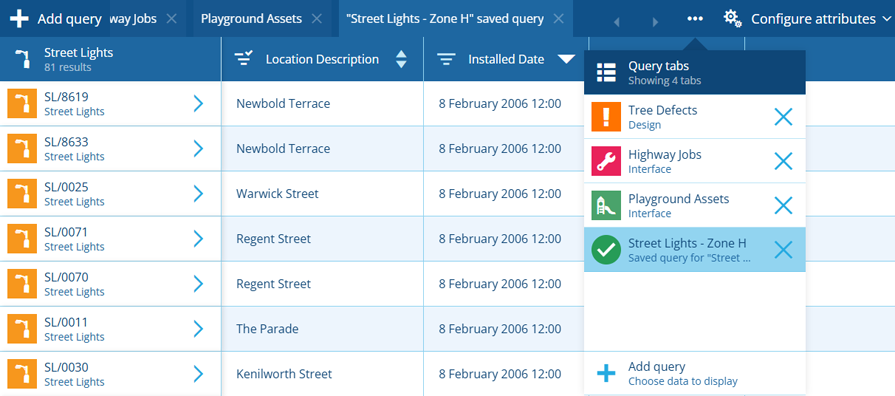The image size is (895, 396).
Task: Click the Highway Jobs wrench icon
Action: 606,161
